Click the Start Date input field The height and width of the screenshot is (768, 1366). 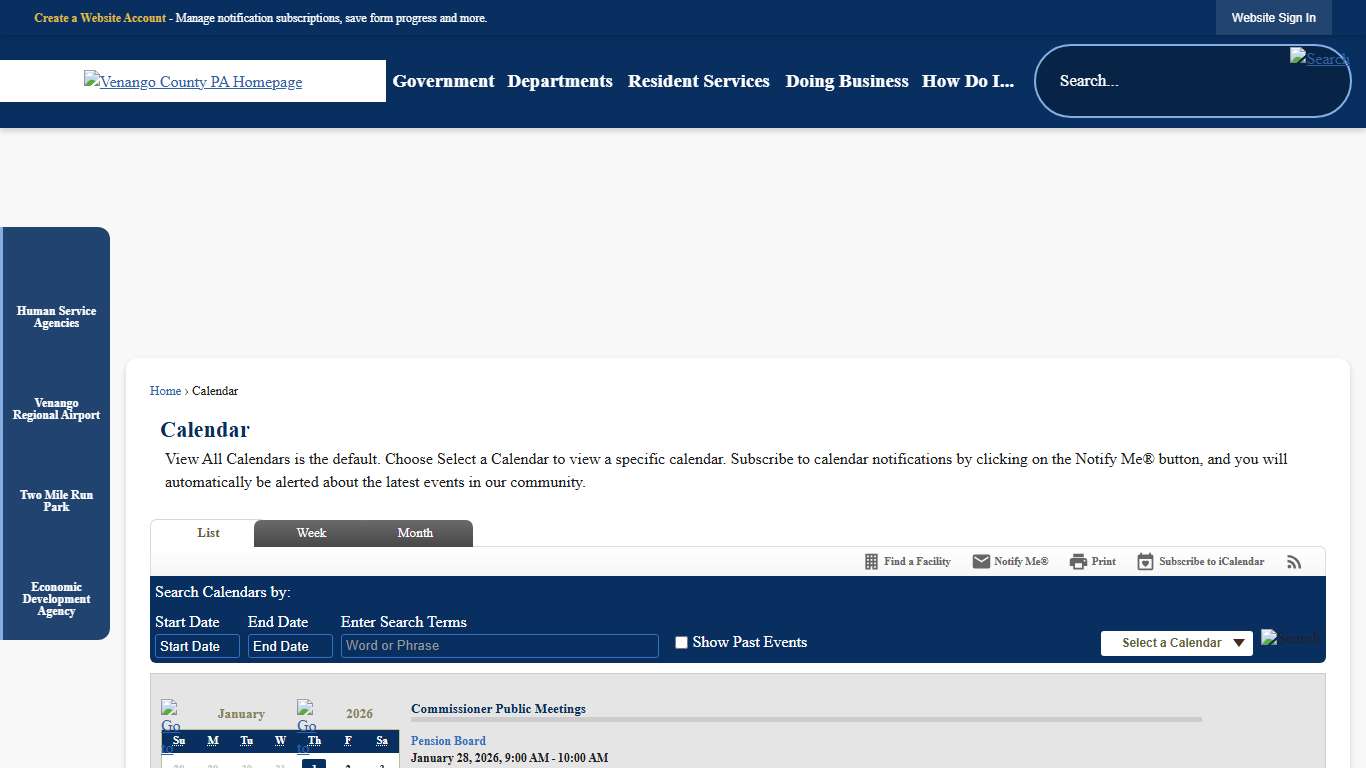197,646
